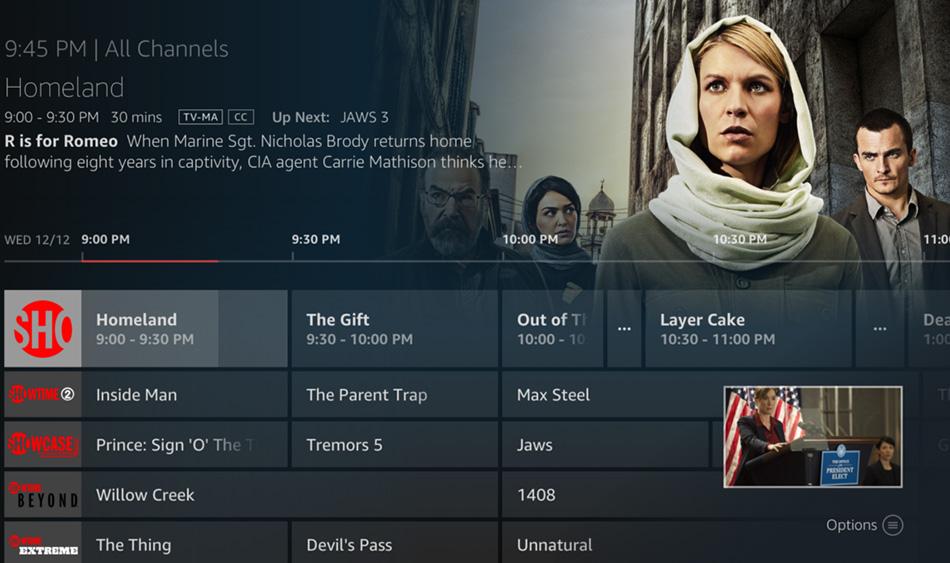Select the Showtime 2 channel logo
This screenshot has height=563, width=950.
click(x=42, y=395)
